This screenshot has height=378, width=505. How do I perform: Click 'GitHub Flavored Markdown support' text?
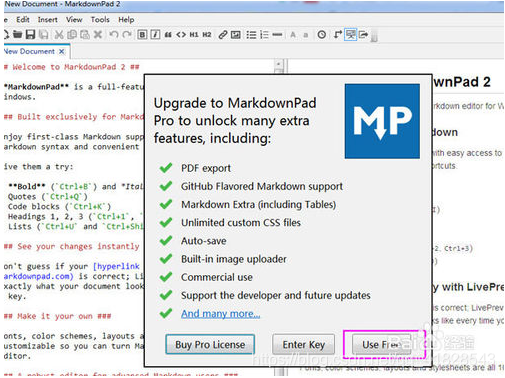coord(262,186)
